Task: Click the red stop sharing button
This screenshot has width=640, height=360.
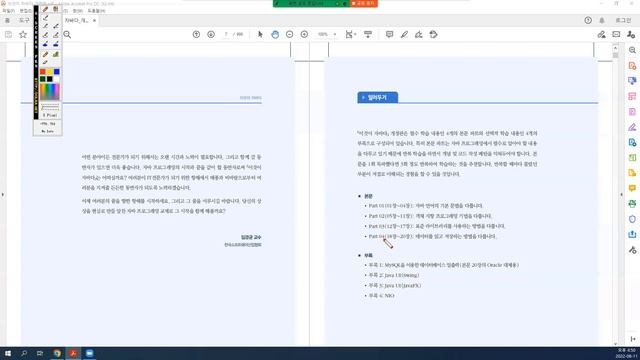Action: [364, 3]
